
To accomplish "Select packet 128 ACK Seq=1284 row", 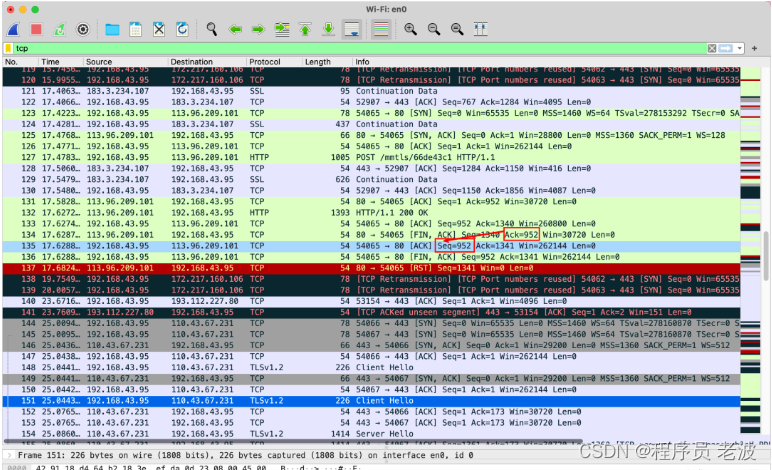I will coord(371,168).
